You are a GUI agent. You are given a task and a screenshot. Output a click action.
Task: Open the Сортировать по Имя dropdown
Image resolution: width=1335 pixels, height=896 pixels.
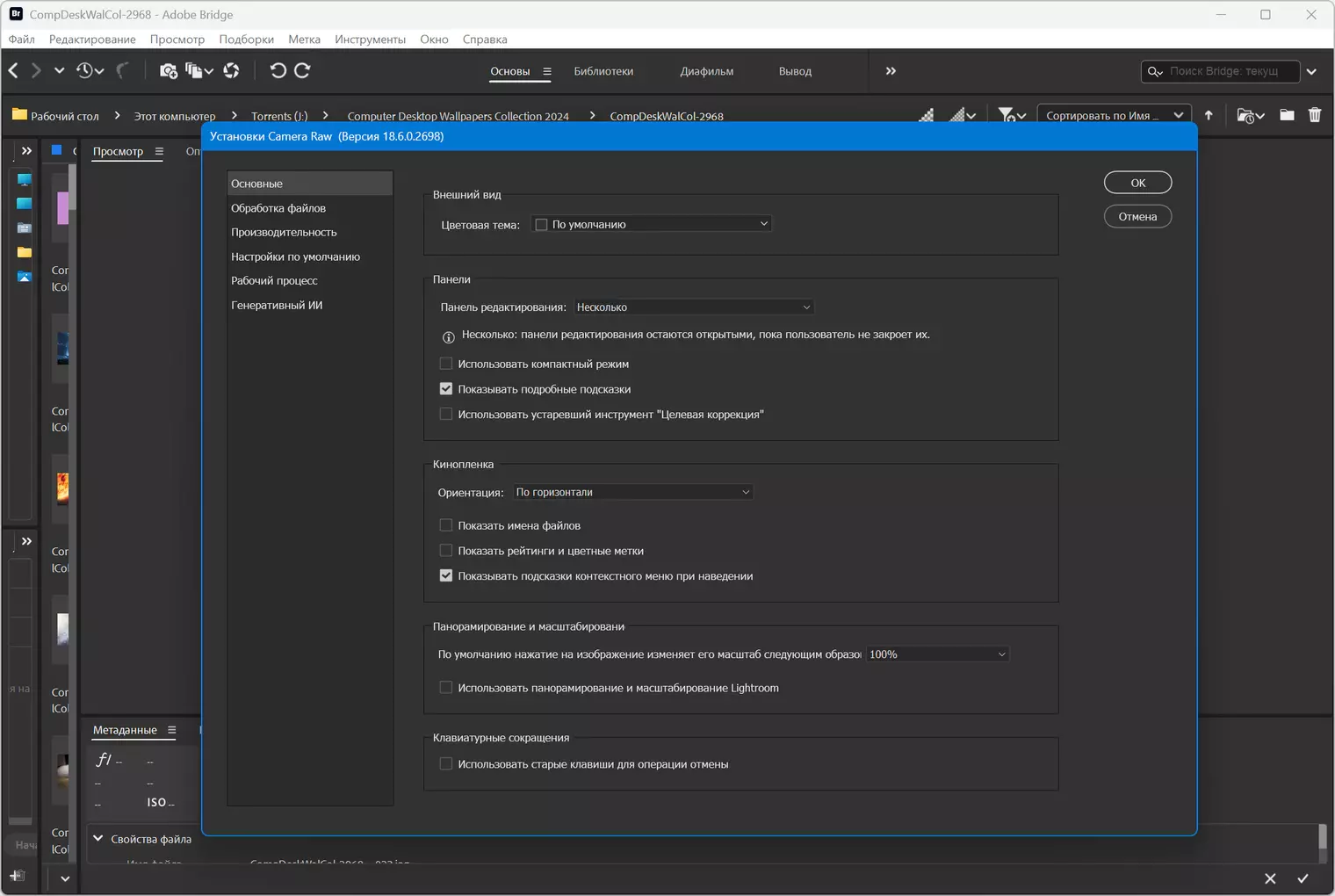[1115, 115]
